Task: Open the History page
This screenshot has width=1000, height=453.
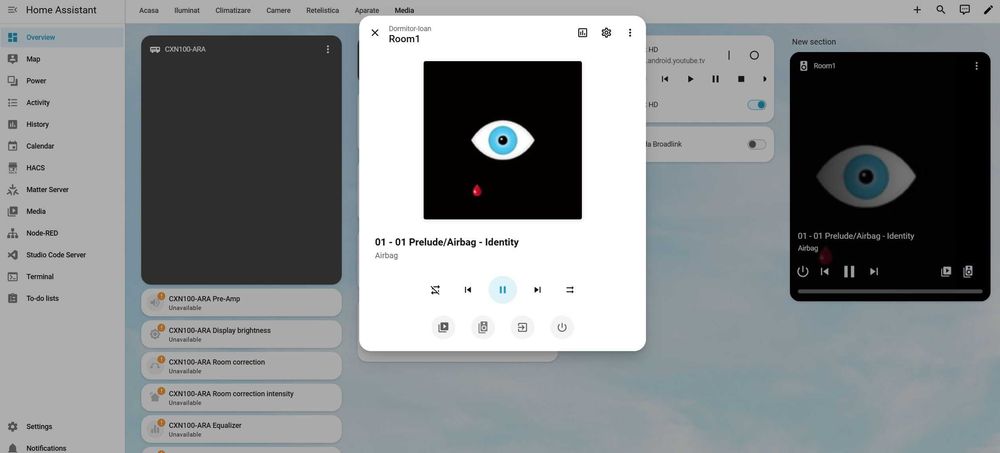Action: [x=62, y=124]
